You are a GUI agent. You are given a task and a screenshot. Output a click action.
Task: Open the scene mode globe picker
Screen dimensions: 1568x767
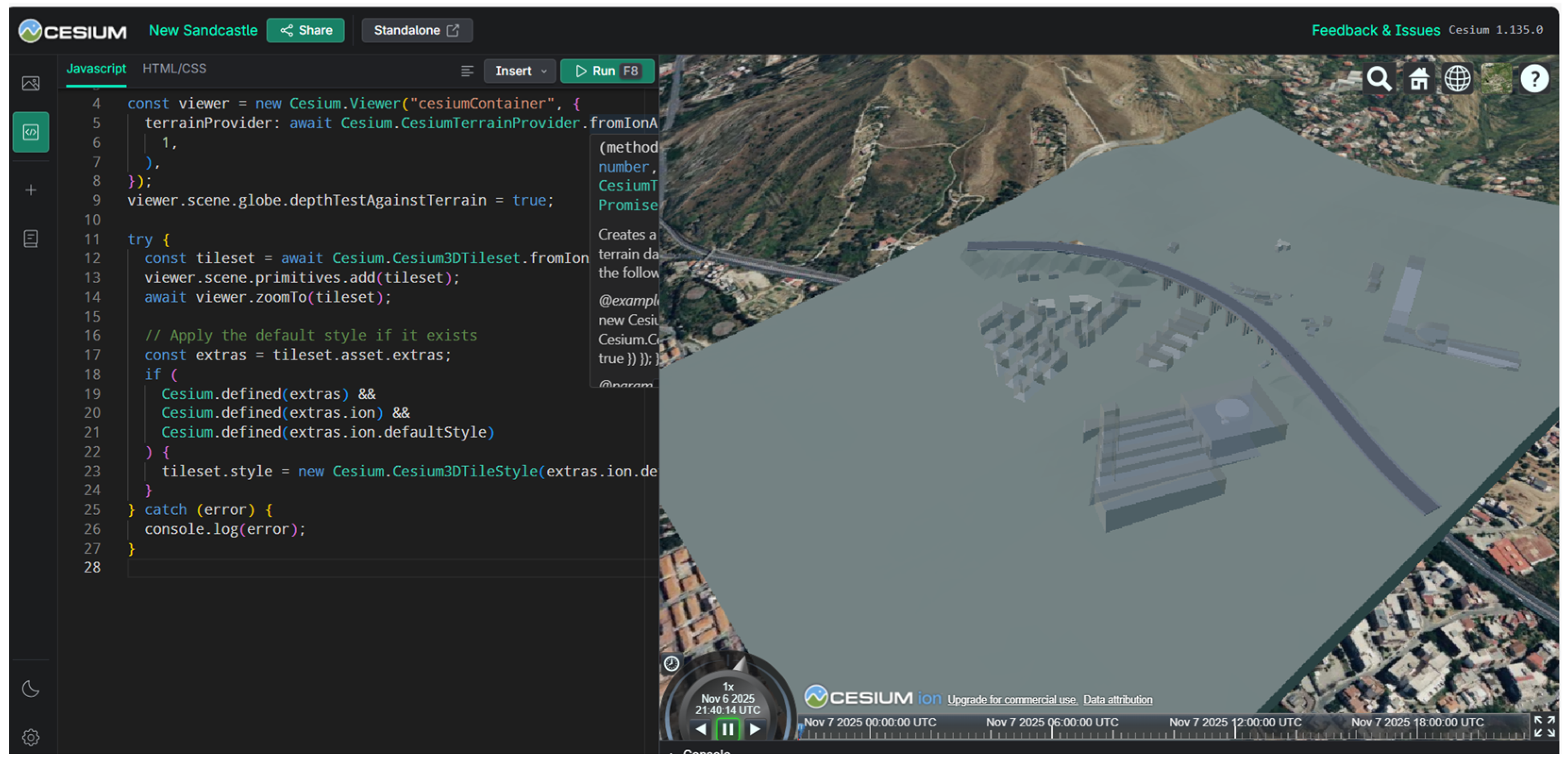[x=1457, y=79]
